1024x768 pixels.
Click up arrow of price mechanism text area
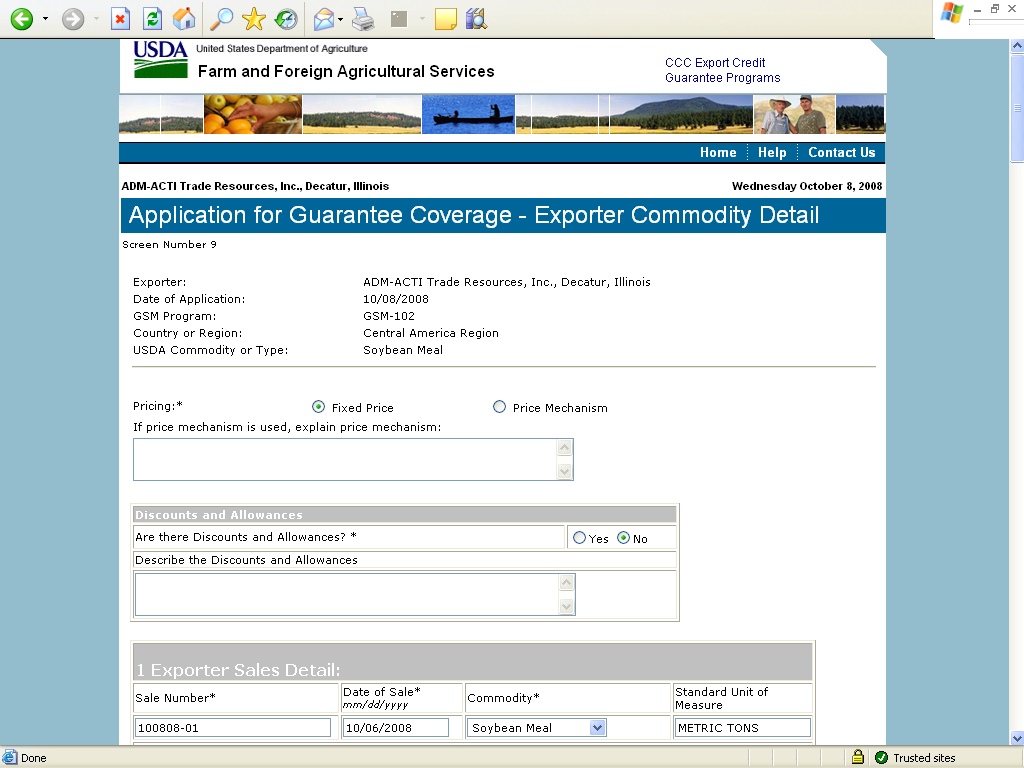coord(565,448)
